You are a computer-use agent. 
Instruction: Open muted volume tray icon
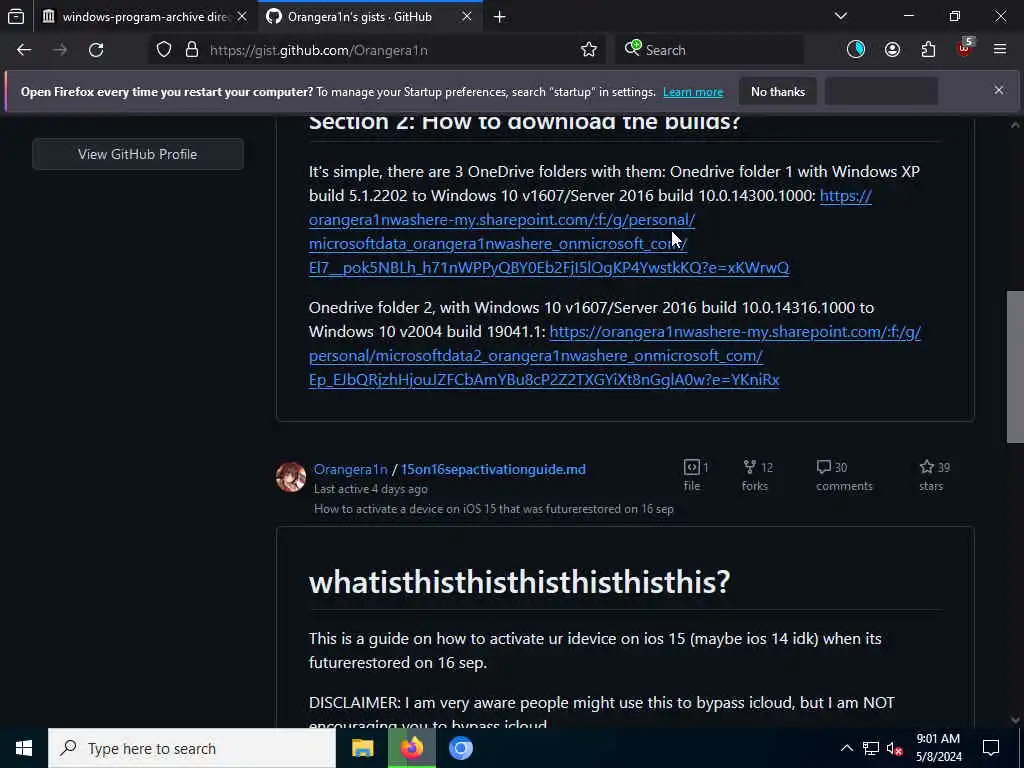pyautogui.click(x=895, y=748)
